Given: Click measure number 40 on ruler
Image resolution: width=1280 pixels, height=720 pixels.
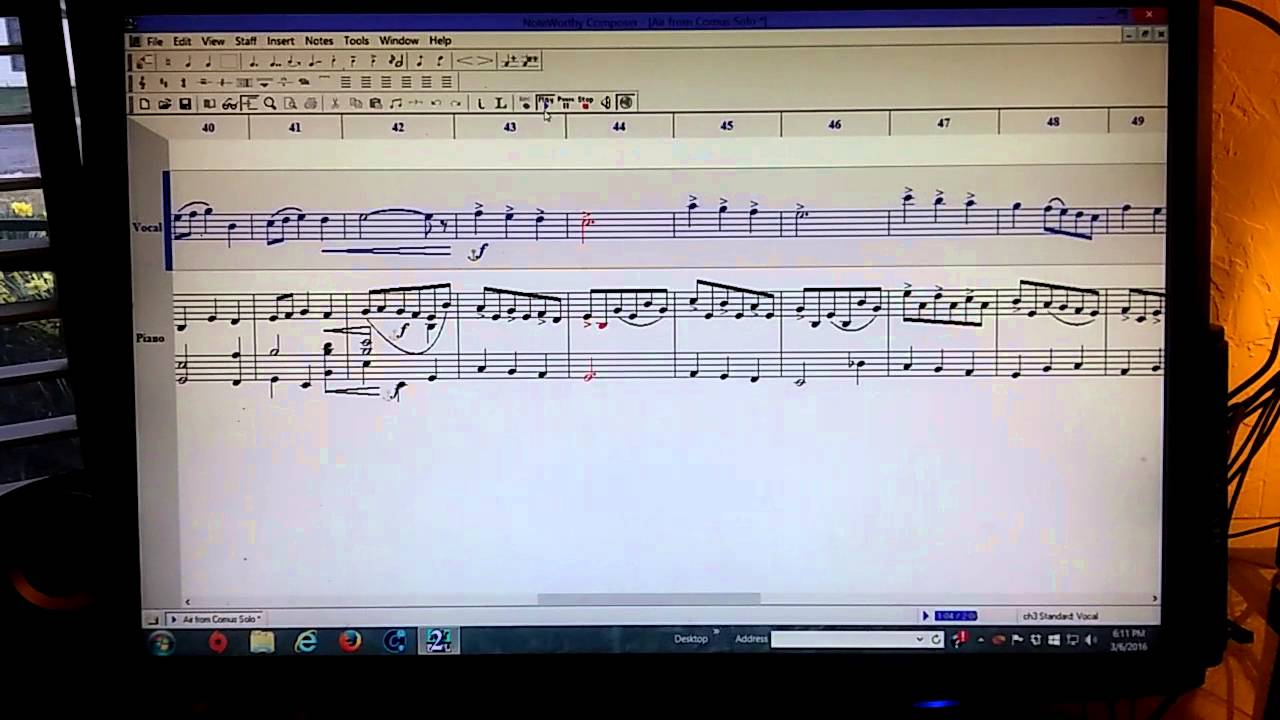Looking at the screenshot, I should click(x=208, y=128).
